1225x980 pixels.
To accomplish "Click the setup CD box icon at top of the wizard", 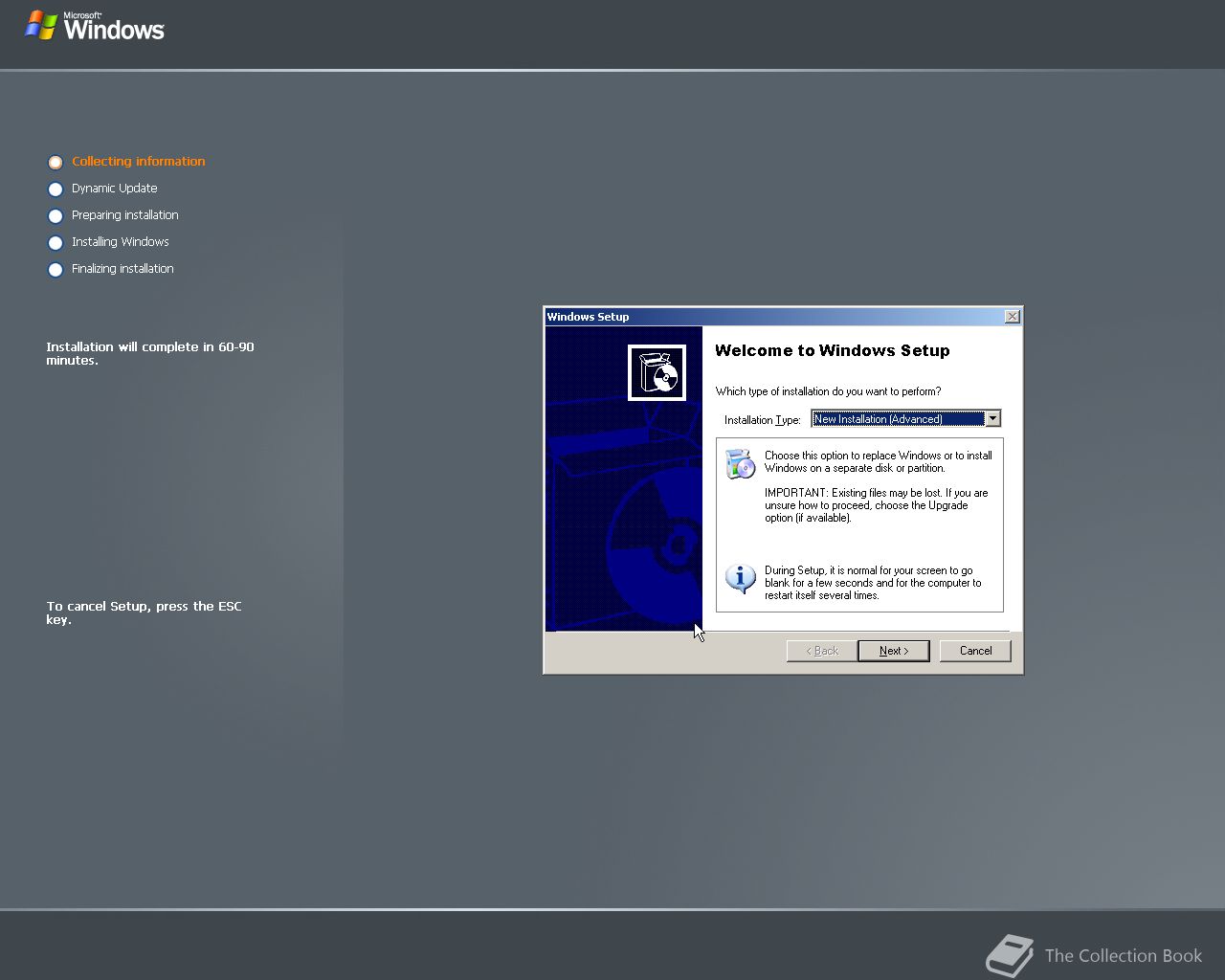I will tap(657, 372).
